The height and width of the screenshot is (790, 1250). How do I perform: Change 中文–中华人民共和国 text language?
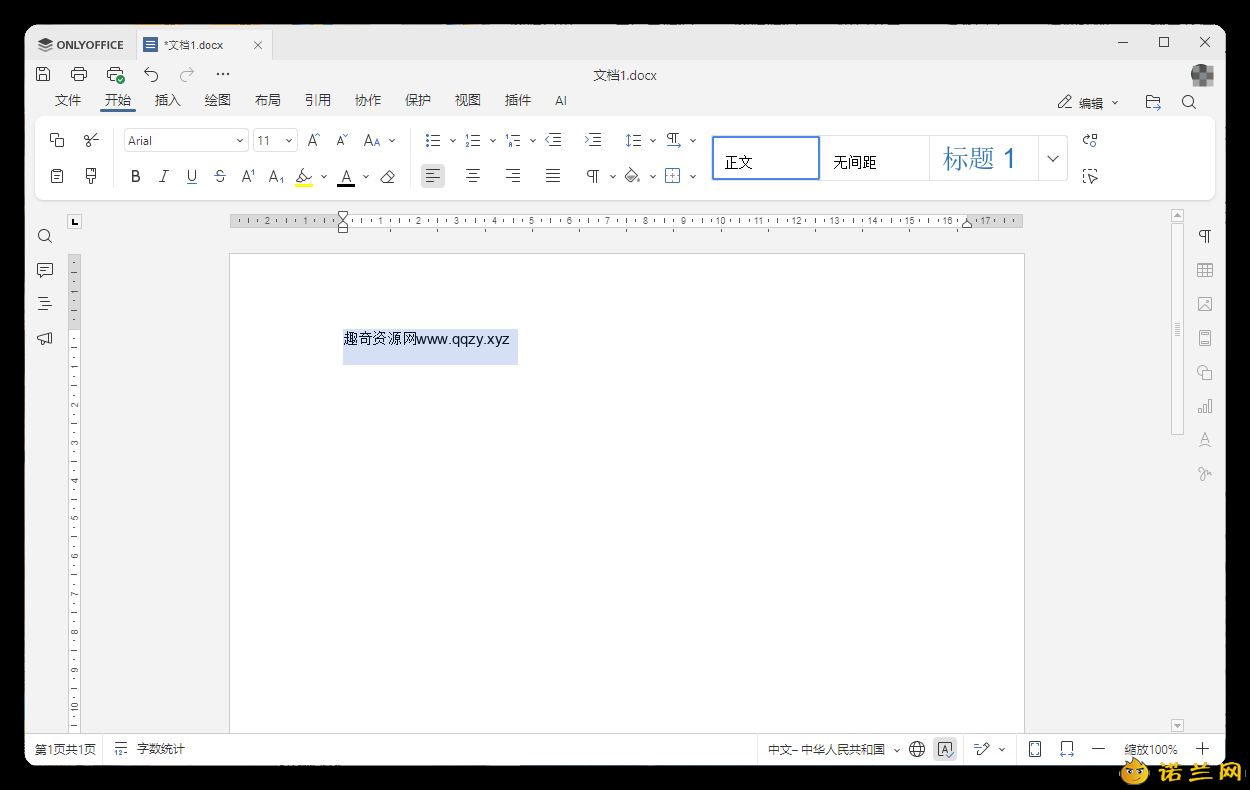(x=834, y=749)
